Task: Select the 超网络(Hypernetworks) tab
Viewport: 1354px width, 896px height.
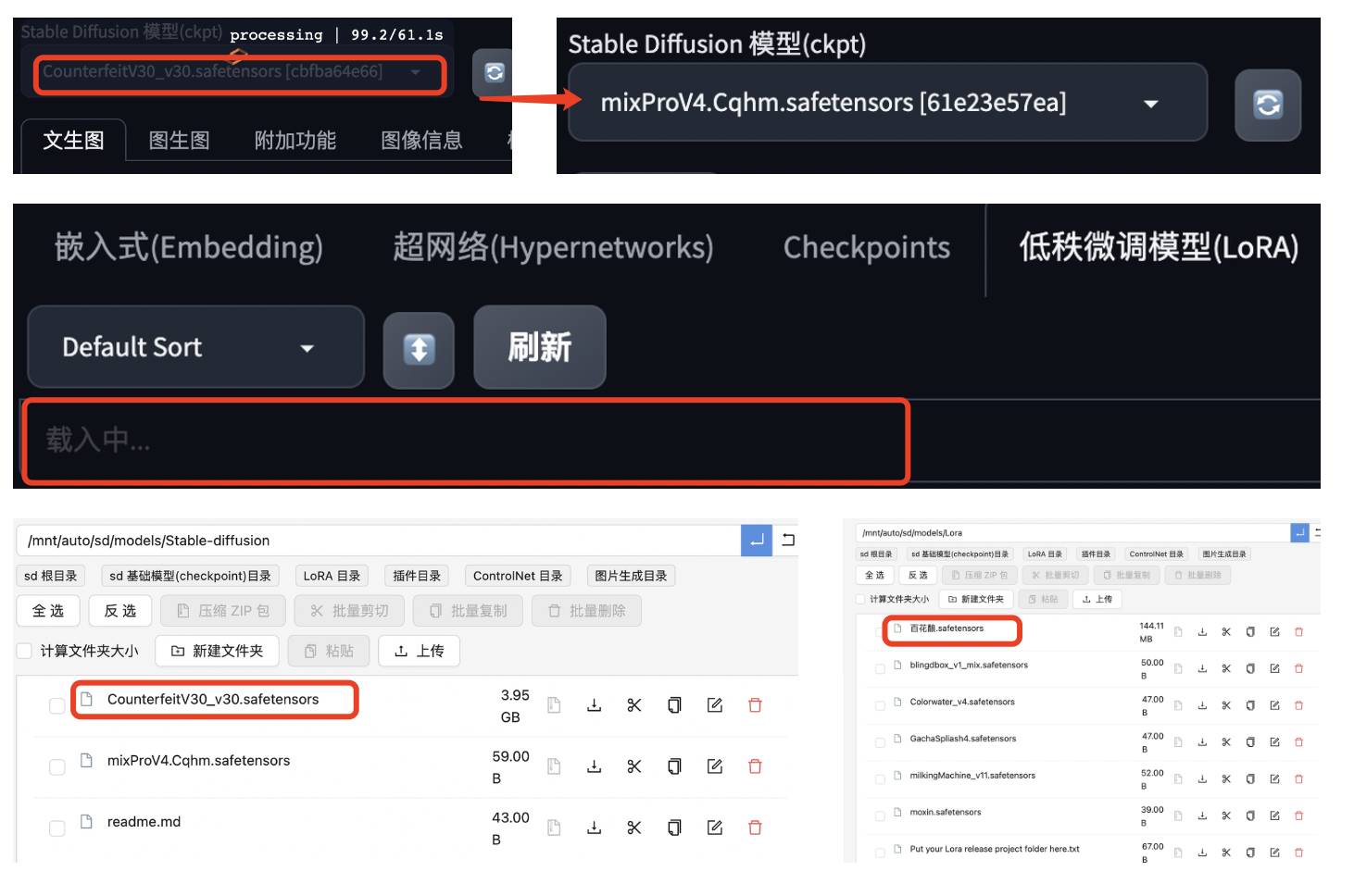Action: click(x=553, y=247)
